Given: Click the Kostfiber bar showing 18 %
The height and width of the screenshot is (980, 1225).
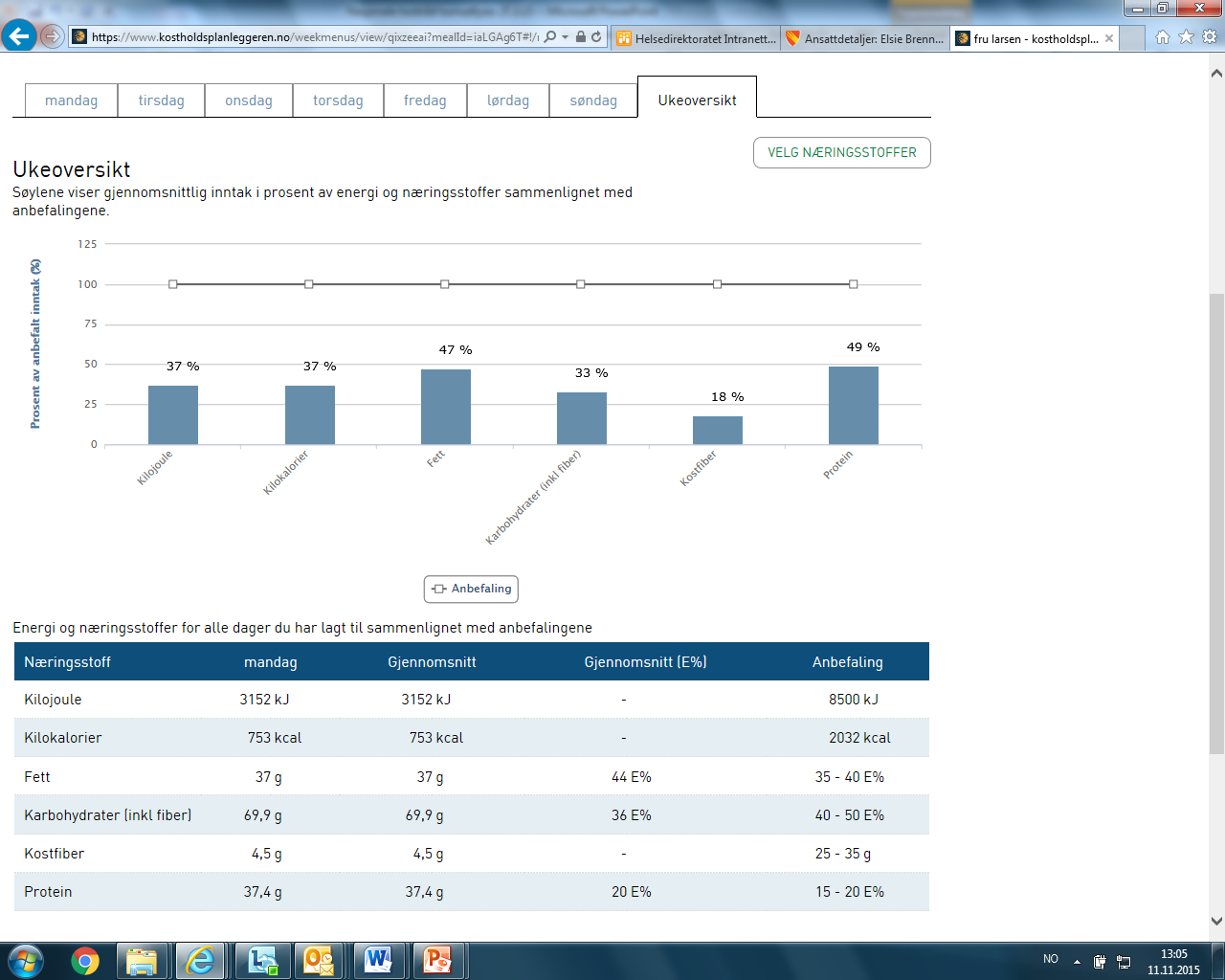Looking at the screenshot, I should (x=718, y=430).
